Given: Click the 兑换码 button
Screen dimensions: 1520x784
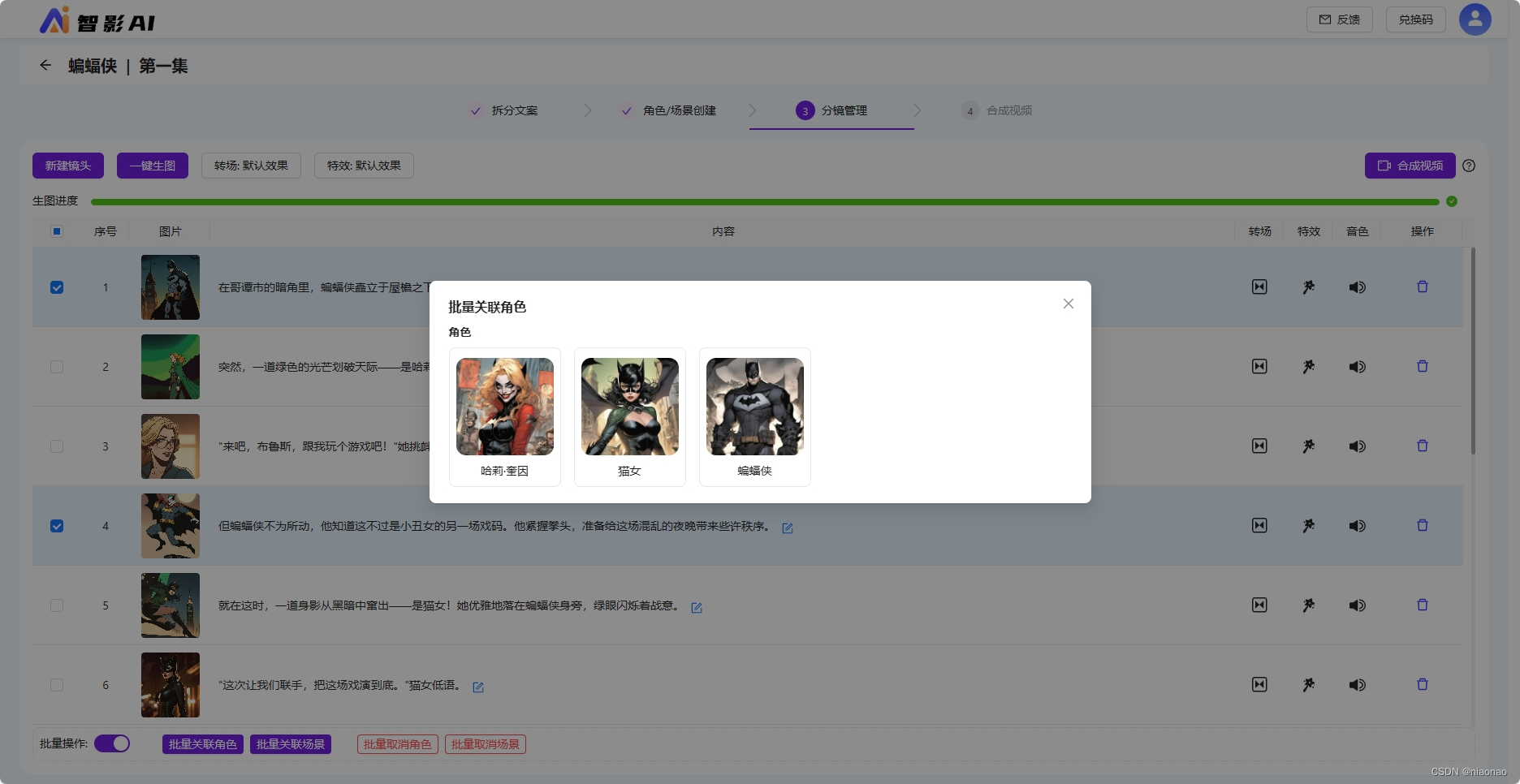Looking at the screenshot, I should click(1416, 19).
